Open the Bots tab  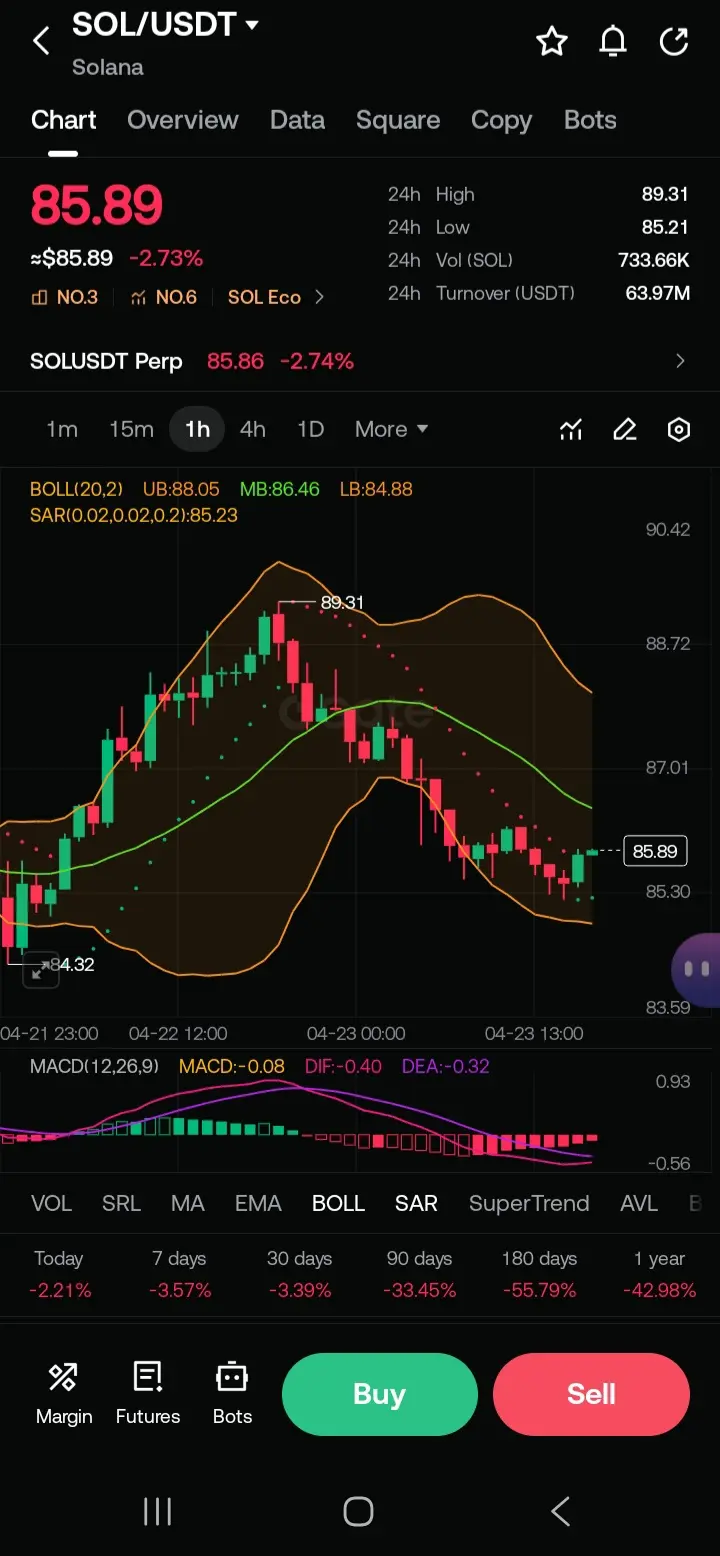pyautogui.click(x=590, y=120)
